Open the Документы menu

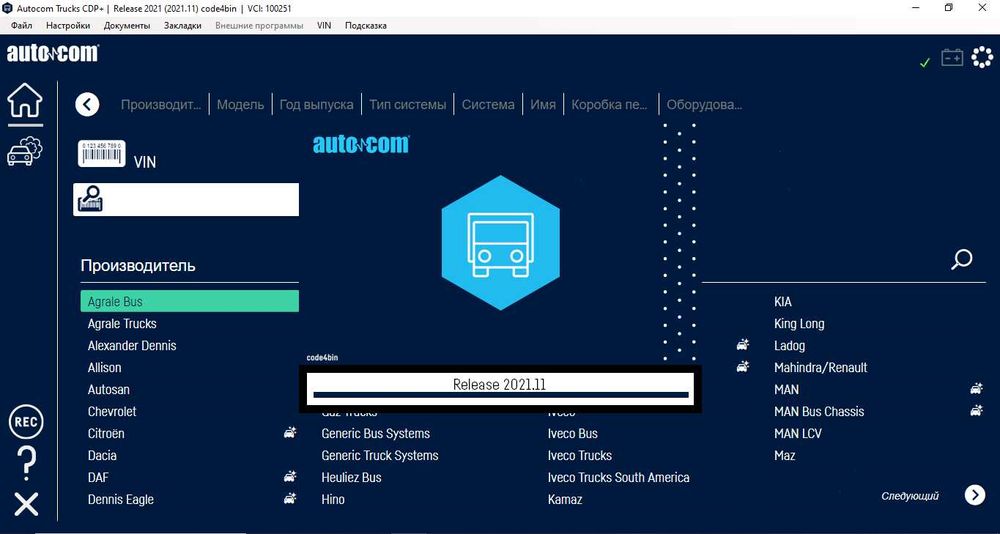coord(127,26)
